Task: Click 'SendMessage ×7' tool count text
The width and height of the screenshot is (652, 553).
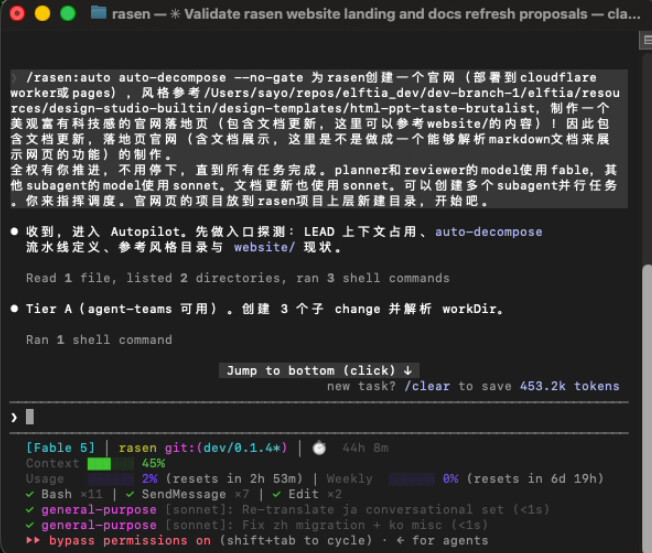Action: pyautogui.click(x=196, y=494)
